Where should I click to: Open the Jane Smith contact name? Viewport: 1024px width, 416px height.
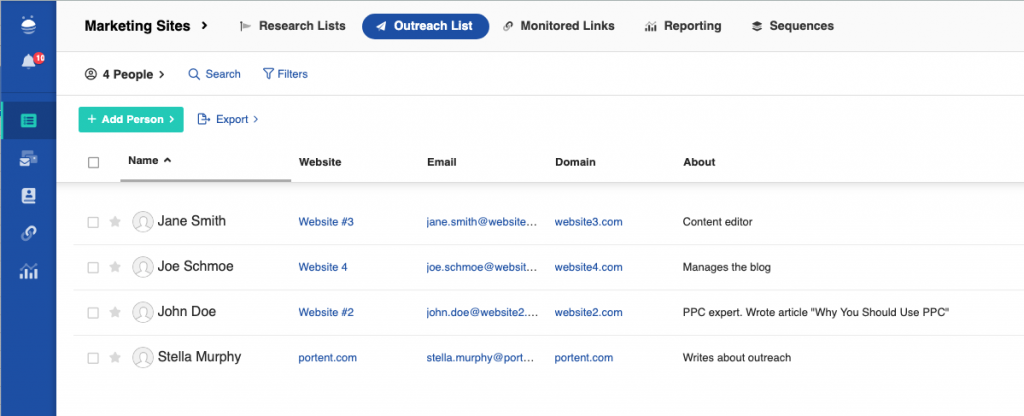click(x=191, y=221)
